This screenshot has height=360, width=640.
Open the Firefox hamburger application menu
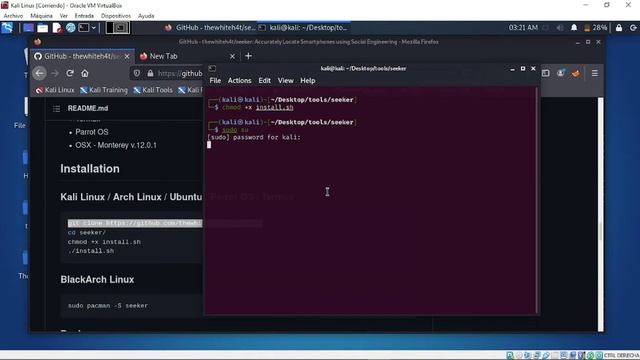[595, 73]
